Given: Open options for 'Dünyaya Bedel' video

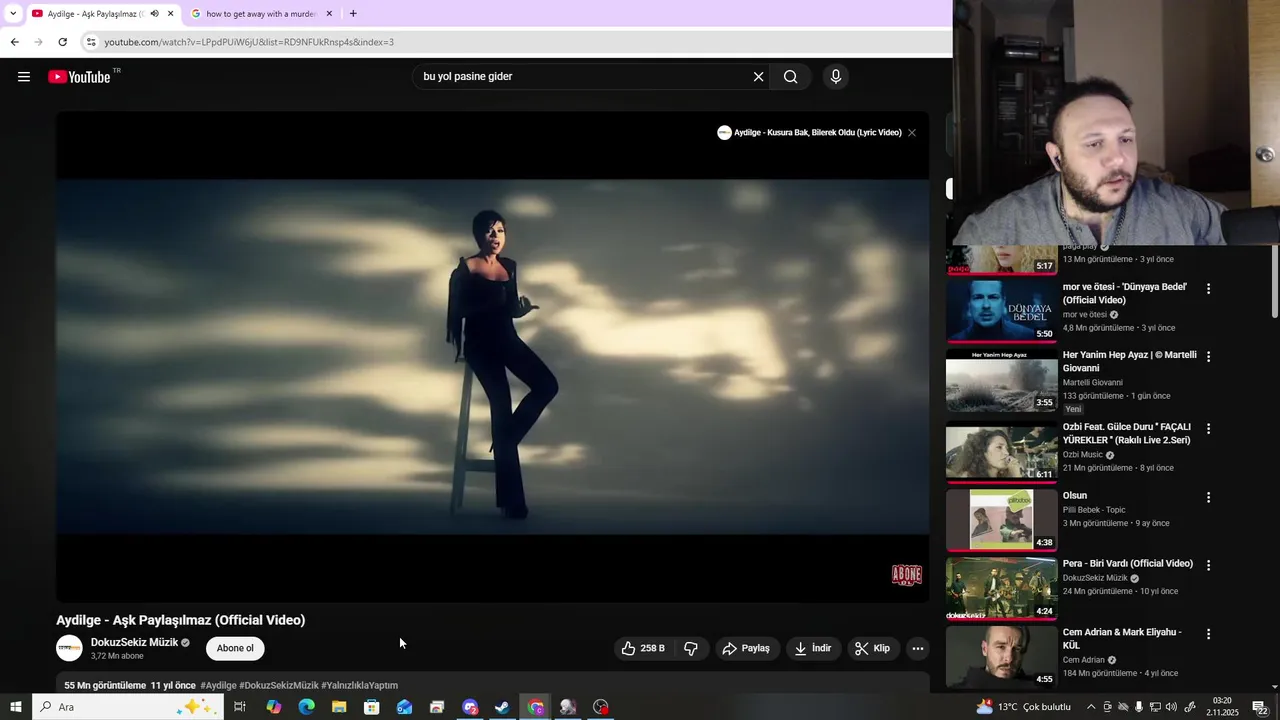Looking at the screenshot, I should pos(1208,288).
